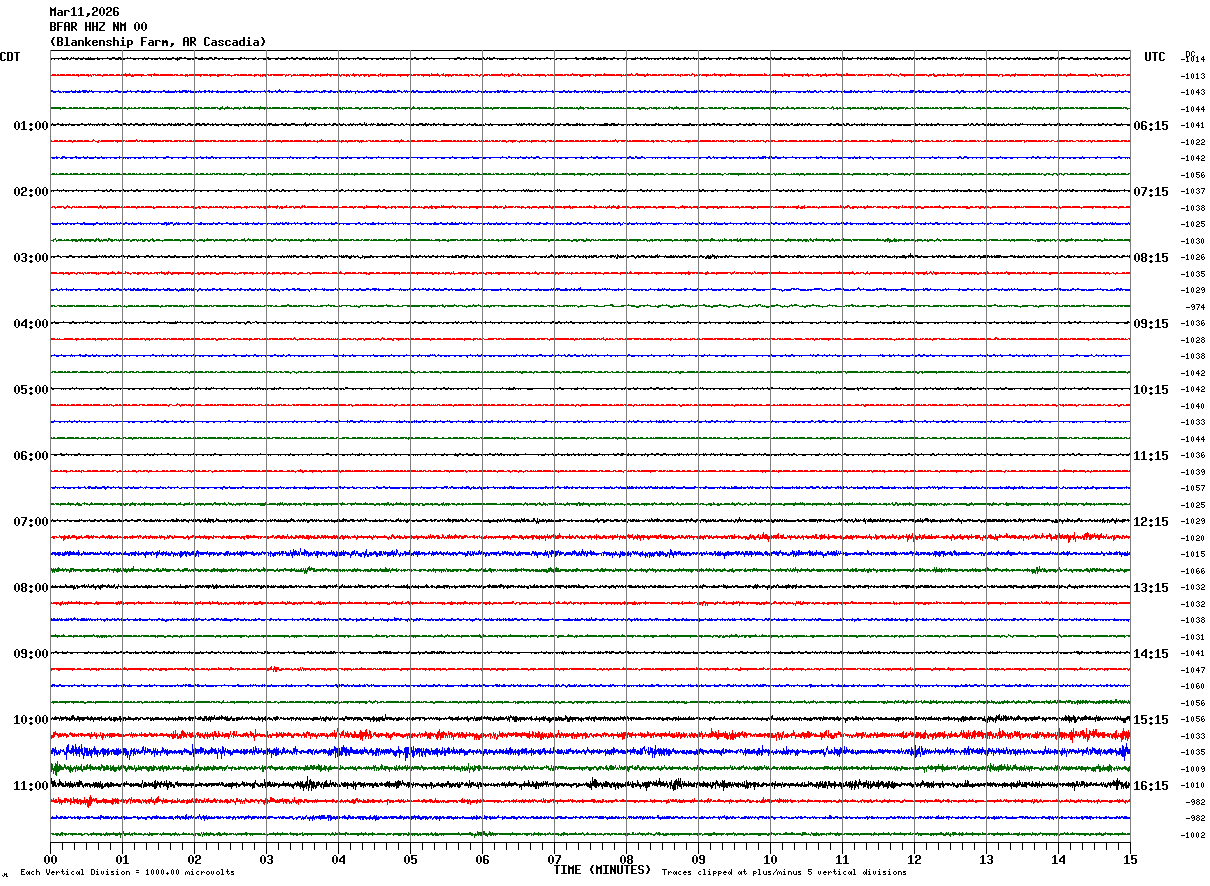Image resolution: width=1210 pixels, height=886 pixels.
Task: Select the DC offset value -1009
Action: pyautogui.click(x=1193, y=769)
